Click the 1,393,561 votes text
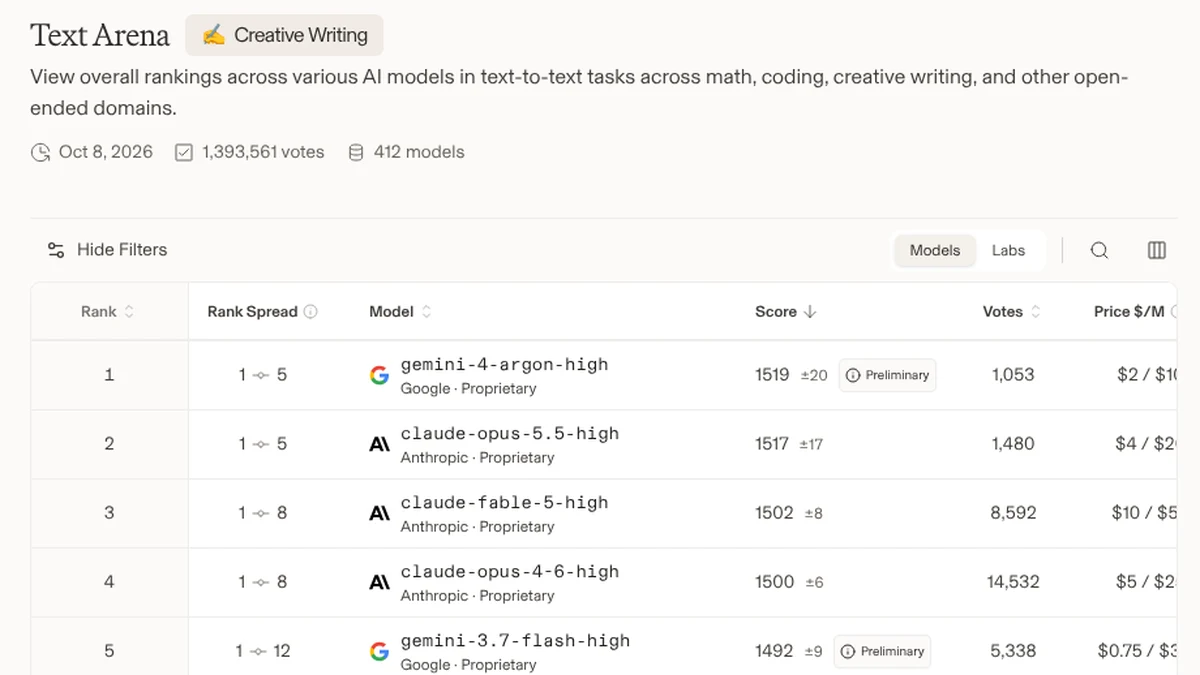The image size is (1200, 675). coord(263,152)
